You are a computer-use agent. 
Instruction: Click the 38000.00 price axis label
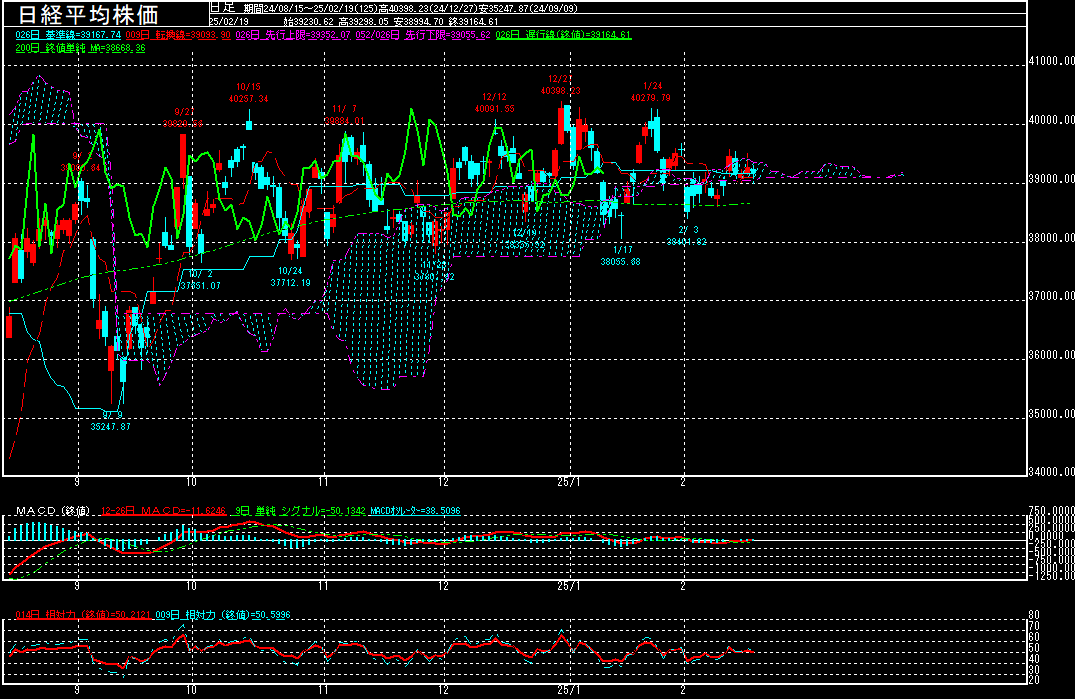click(1051, 237)
